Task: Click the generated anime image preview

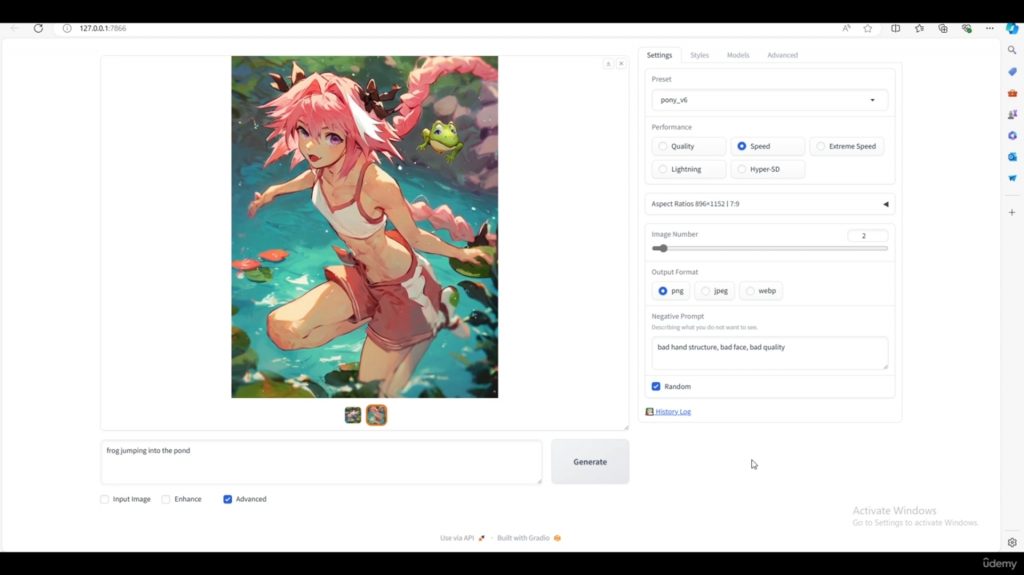Action: tap(364, 227)
